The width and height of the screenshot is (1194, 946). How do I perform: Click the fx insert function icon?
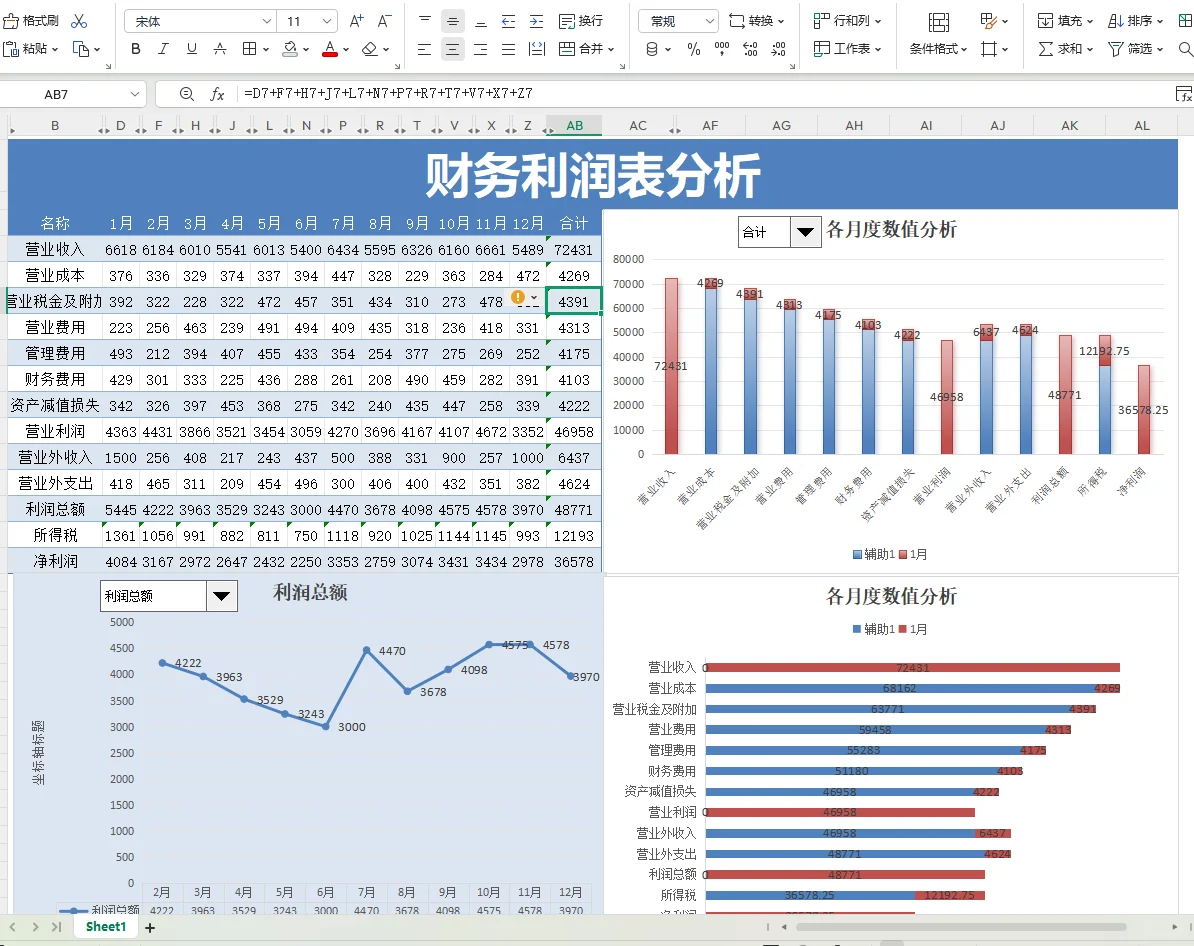(217, 94)
